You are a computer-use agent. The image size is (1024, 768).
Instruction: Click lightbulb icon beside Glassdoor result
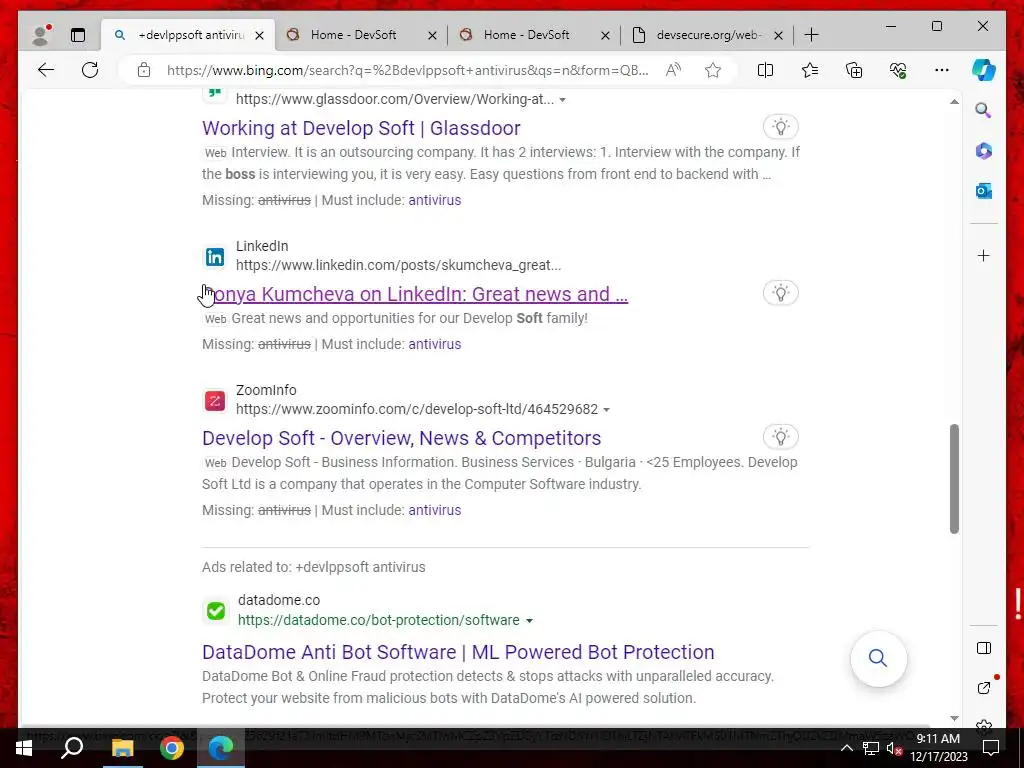pos(780,127)
